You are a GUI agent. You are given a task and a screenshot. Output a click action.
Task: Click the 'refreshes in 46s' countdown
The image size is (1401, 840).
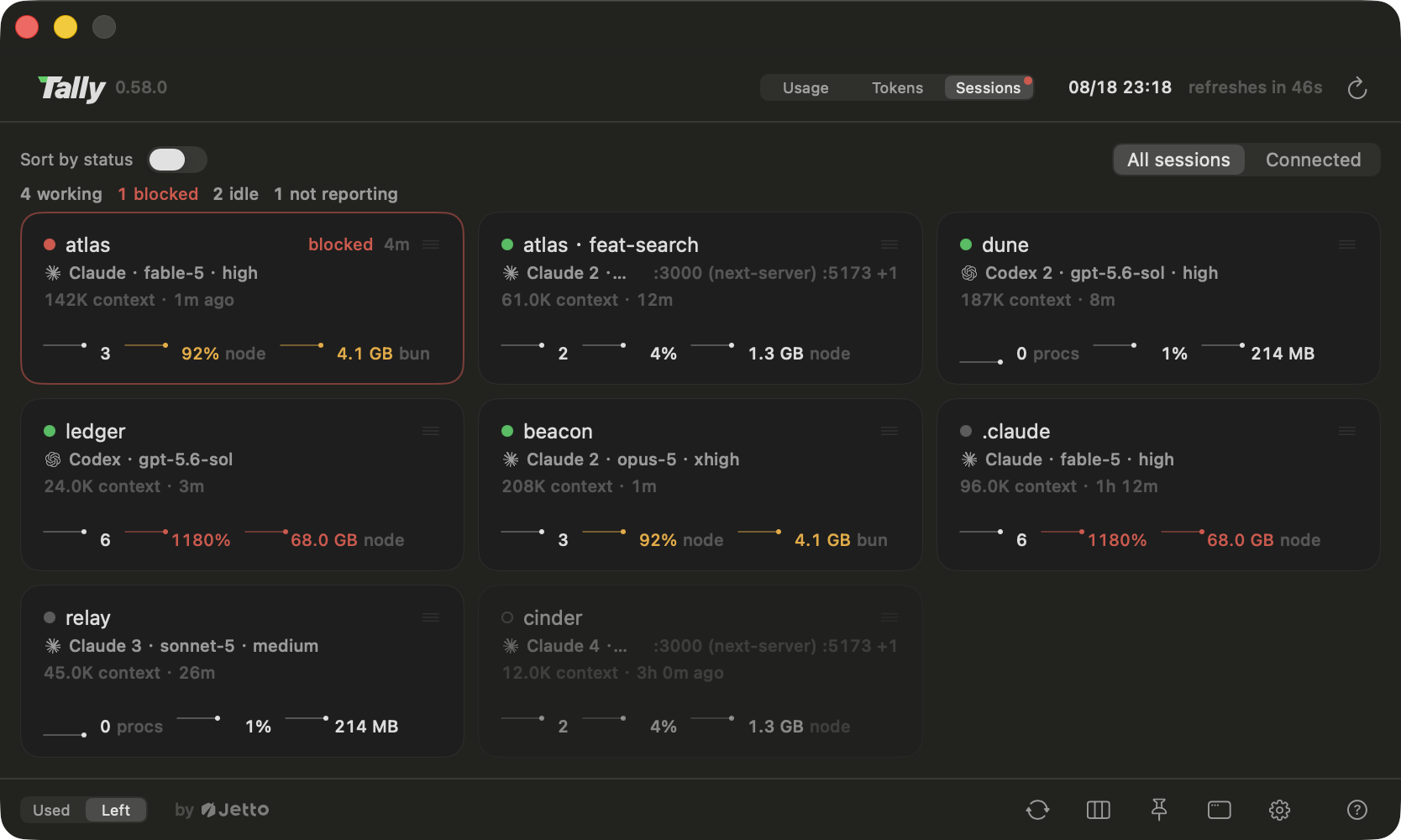click(x=1255, y=87)
